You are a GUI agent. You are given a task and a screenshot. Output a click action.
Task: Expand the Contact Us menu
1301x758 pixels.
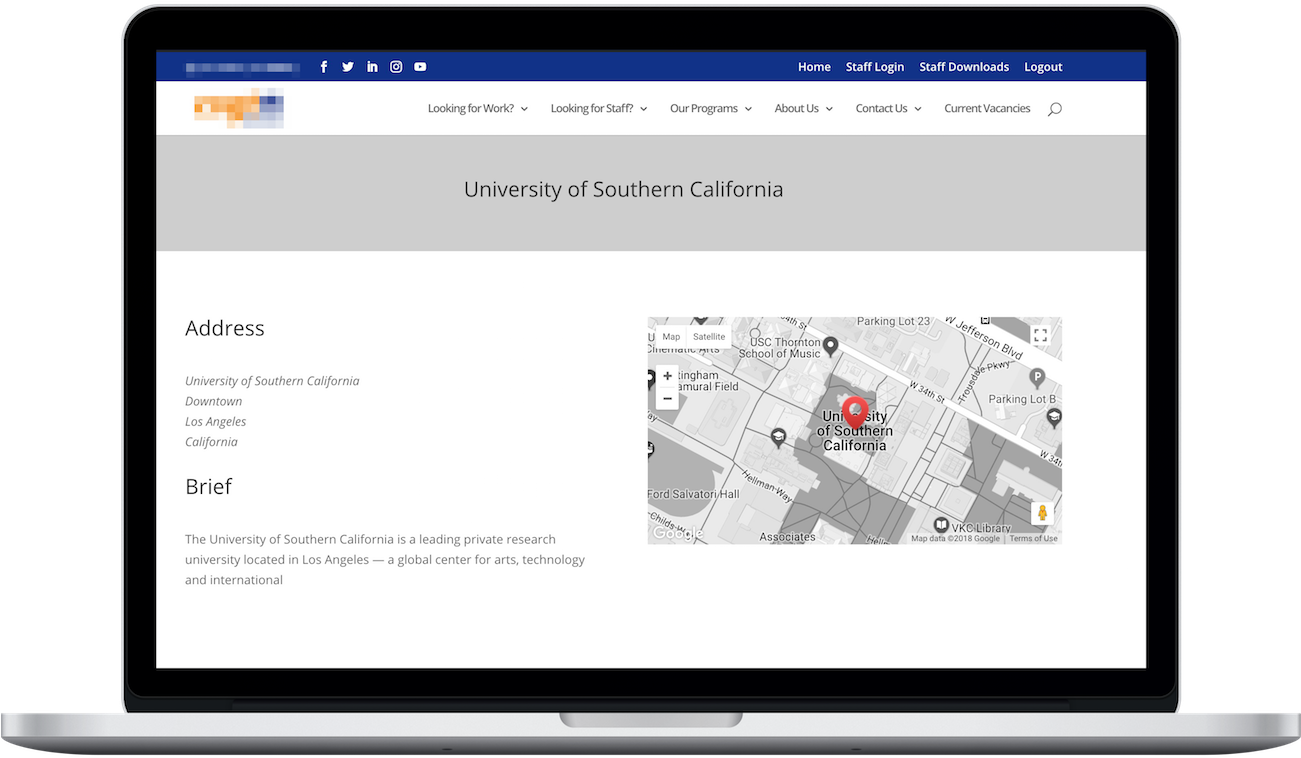[x=889, y=109]
